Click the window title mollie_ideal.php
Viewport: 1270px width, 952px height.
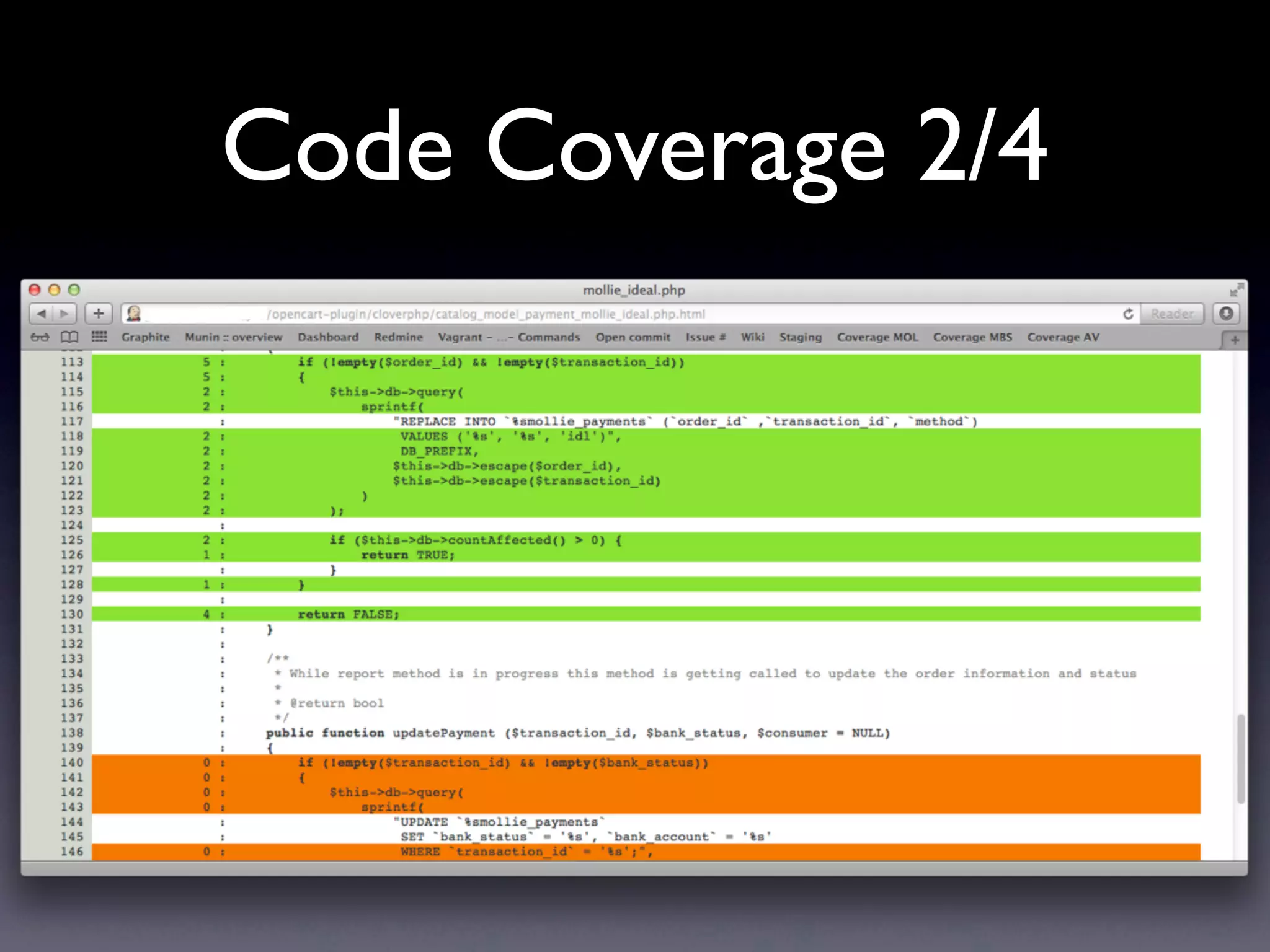point(634,290)
